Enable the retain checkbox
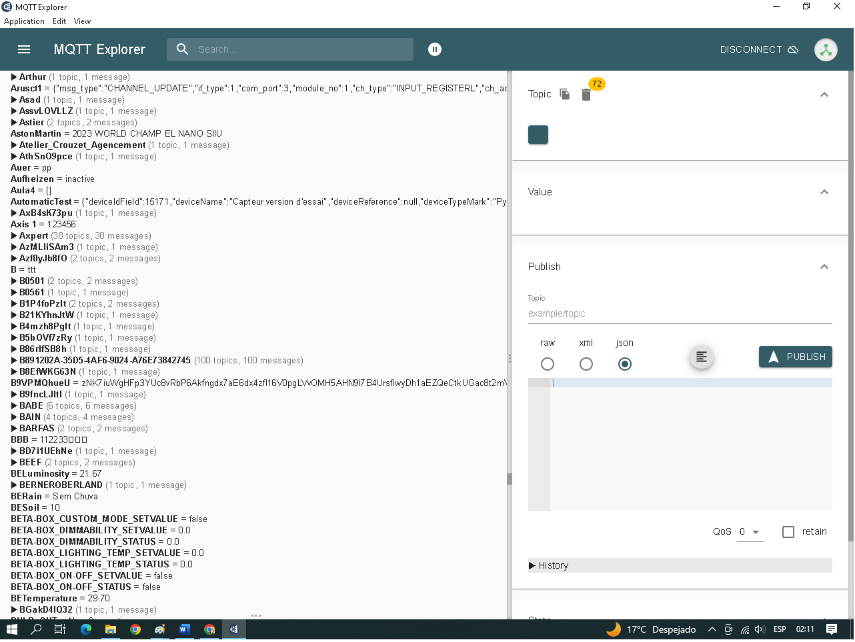855x642 pixels. (788, 532)
